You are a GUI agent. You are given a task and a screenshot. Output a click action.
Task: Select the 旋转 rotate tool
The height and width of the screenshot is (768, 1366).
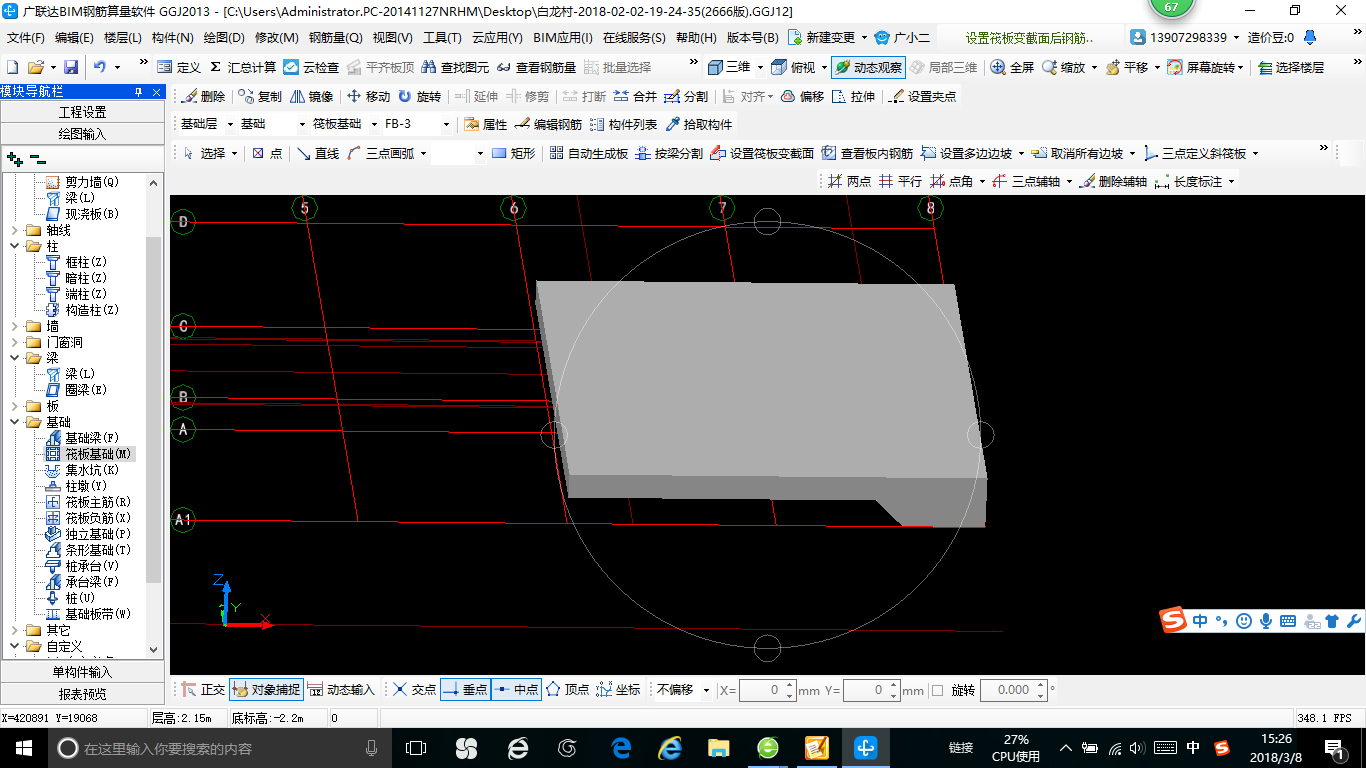coord(419,97)
